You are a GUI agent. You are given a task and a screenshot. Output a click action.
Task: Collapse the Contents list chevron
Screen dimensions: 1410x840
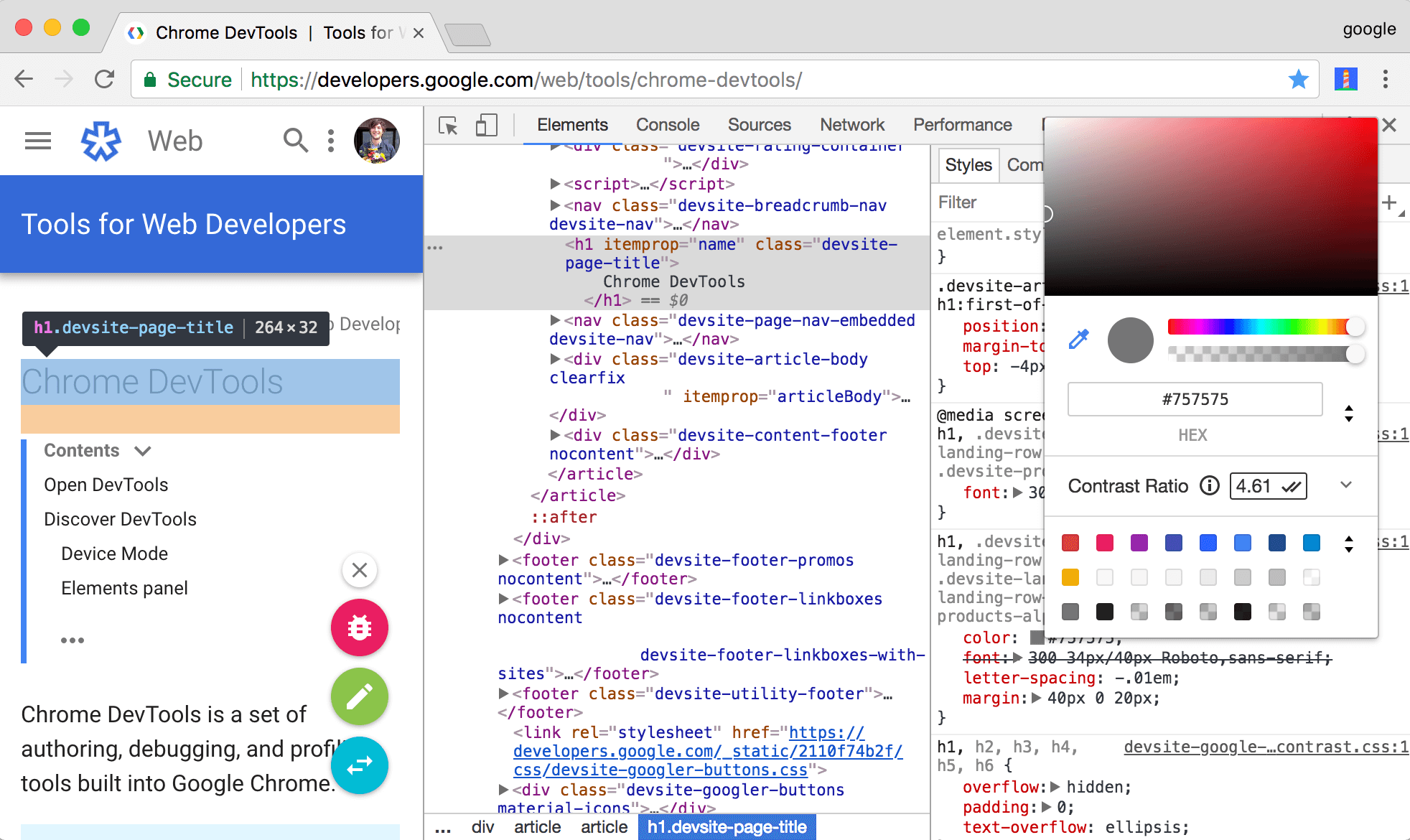(x=143, y=451)
